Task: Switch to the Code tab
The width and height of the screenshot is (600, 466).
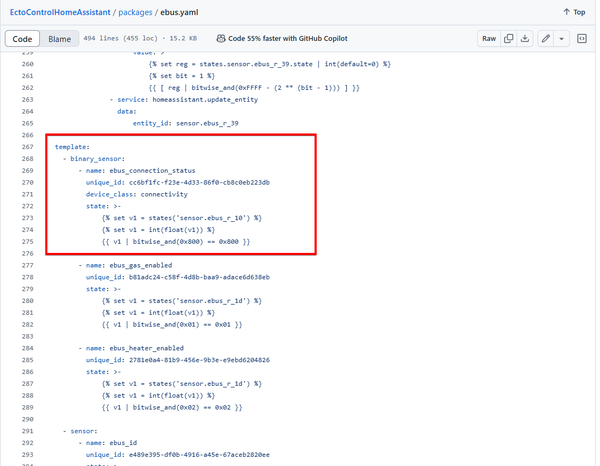Action: point(22,39)
